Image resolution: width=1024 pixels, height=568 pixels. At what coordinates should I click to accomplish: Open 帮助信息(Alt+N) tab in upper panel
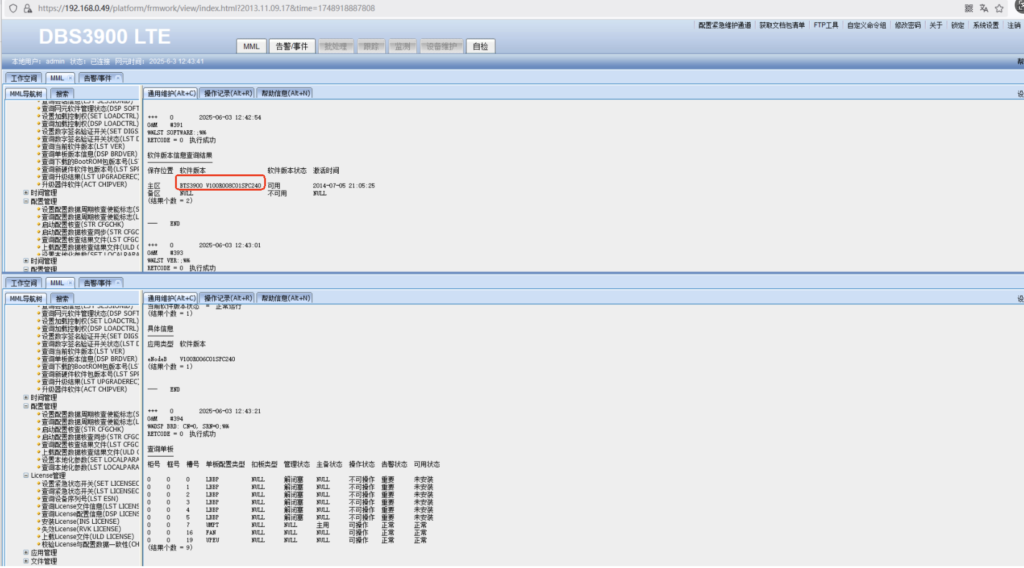pos(286,93)
